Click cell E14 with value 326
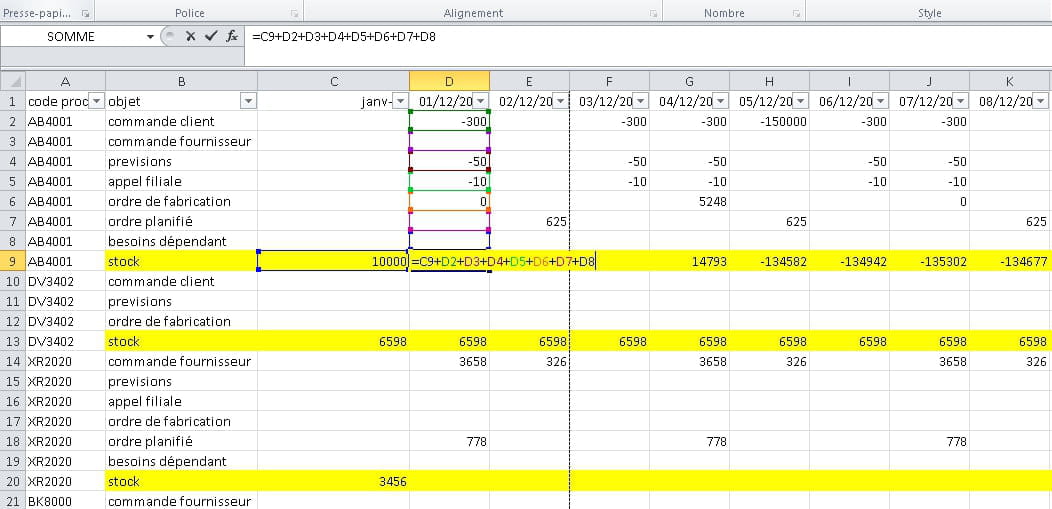 529,361
